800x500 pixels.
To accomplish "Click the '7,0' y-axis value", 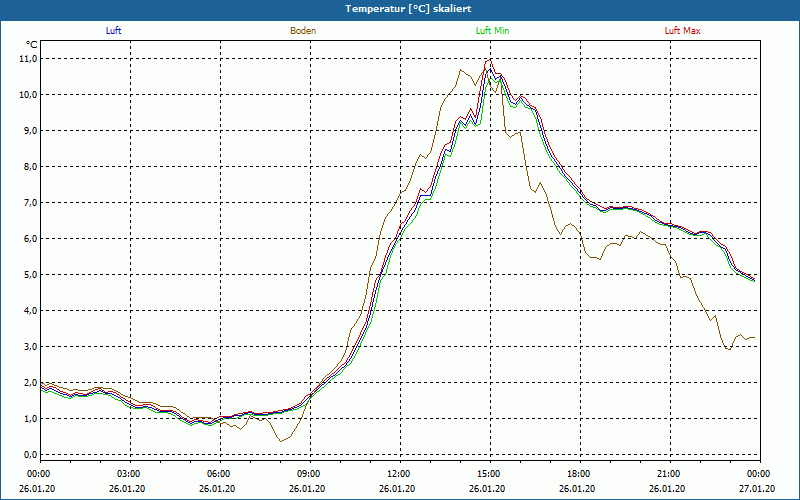I will 31,203.
